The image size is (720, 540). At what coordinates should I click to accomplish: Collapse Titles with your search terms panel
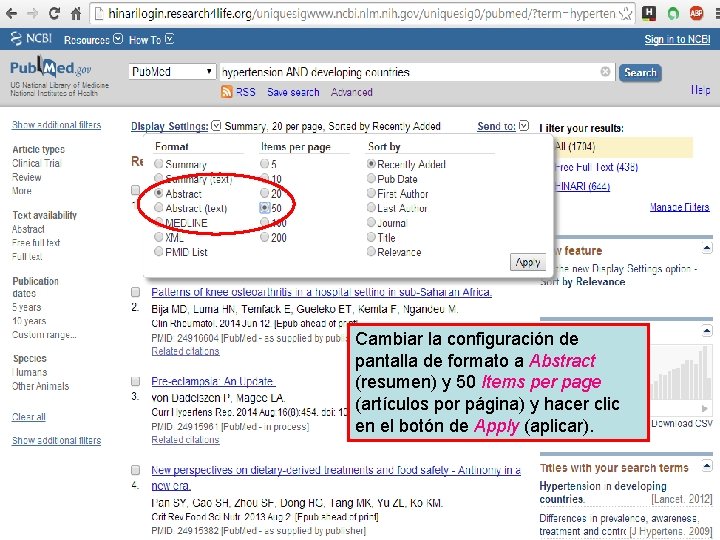point(707,467)
